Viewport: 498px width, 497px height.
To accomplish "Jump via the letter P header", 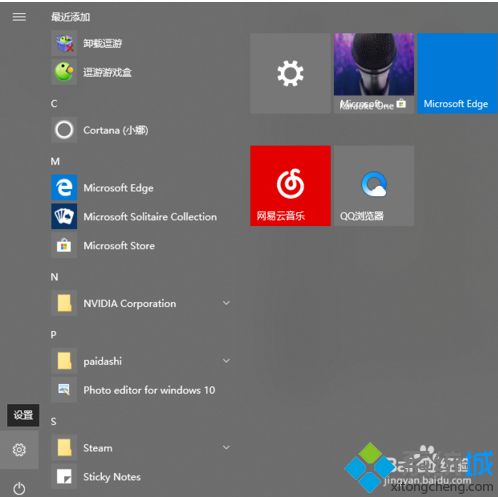I will tap(53, 335).
